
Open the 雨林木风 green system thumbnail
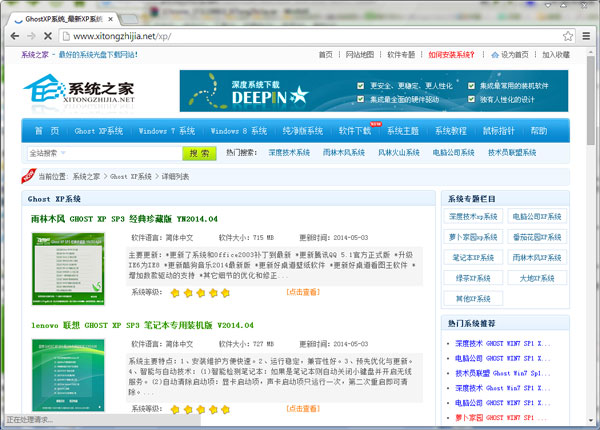(x=68, y=269)
